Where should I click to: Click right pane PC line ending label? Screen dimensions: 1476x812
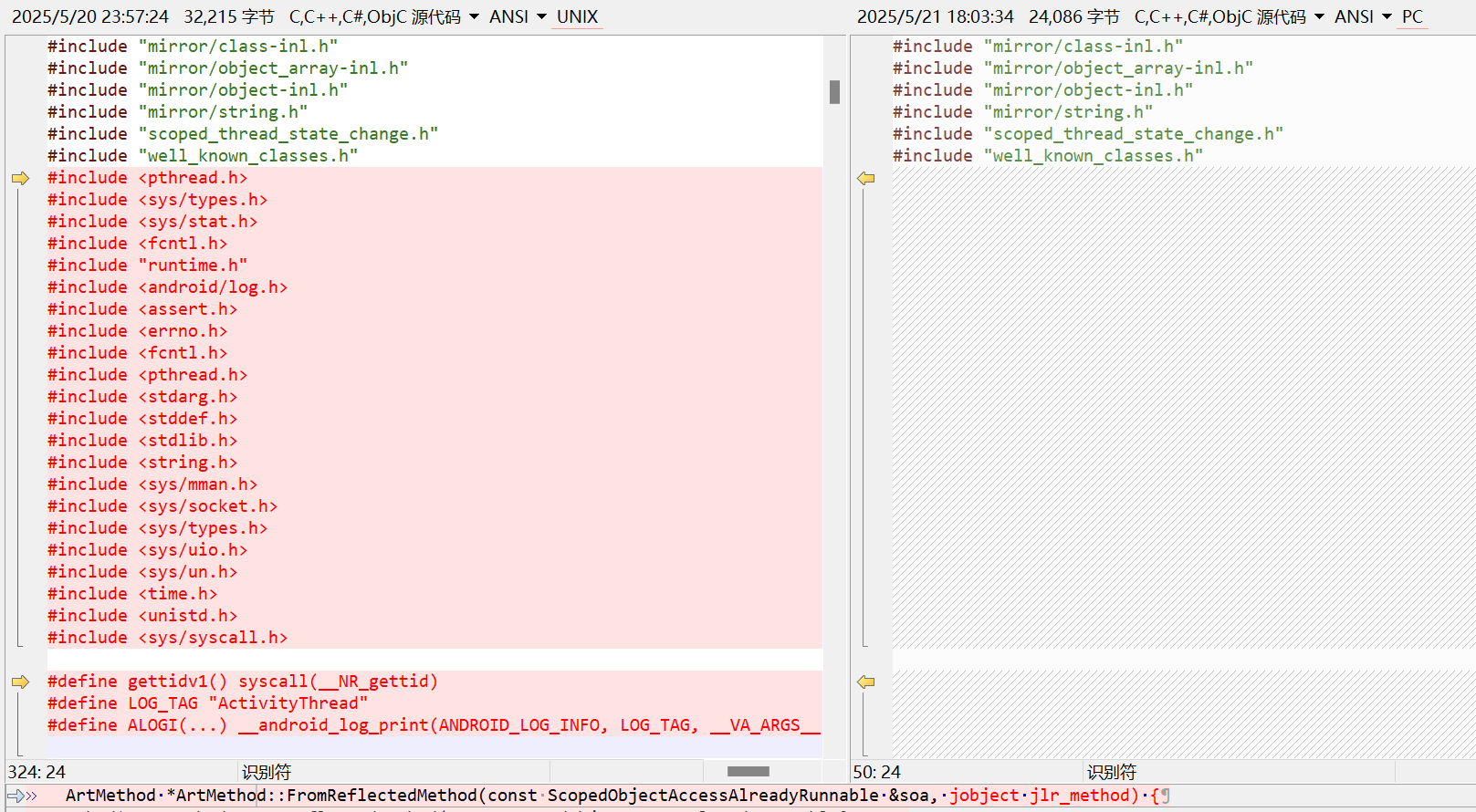pos(1412,17)
